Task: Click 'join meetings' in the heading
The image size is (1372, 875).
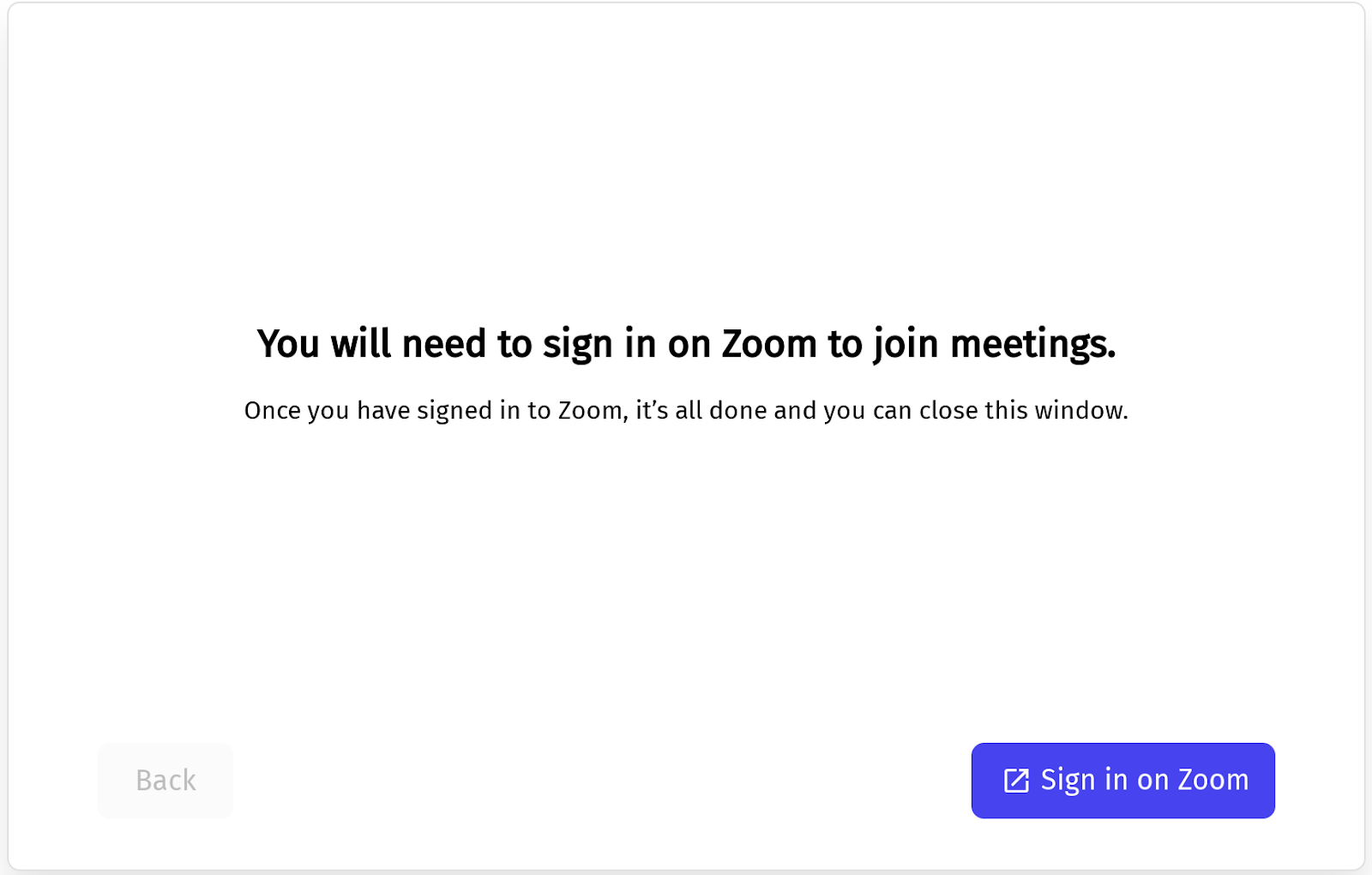Action: [995, 344]
